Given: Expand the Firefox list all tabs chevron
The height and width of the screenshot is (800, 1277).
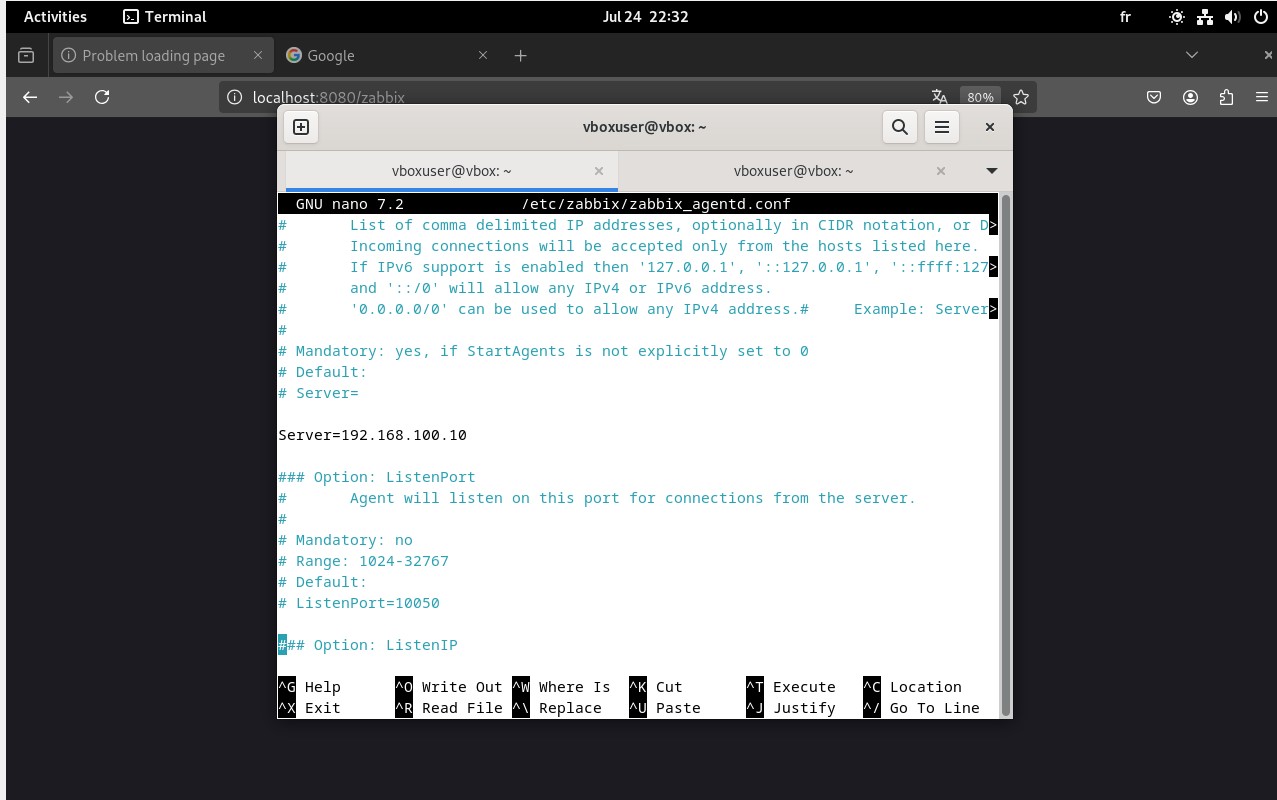Looking at the screenshot, I should coord(1191,55).
